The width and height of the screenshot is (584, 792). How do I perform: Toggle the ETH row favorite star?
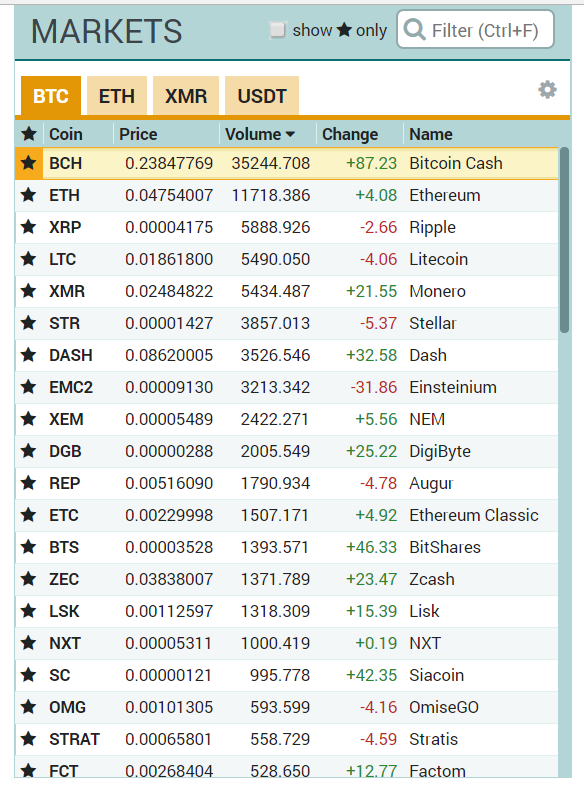(x=29, y=195)
